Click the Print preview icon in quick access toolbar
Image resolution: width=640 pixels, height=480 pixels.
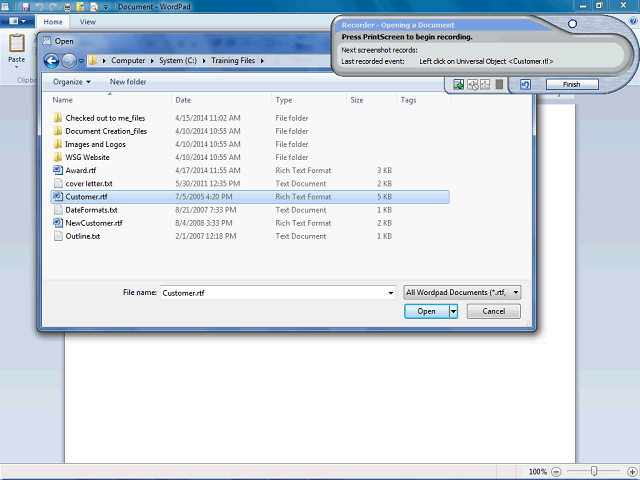pos(94,7)
